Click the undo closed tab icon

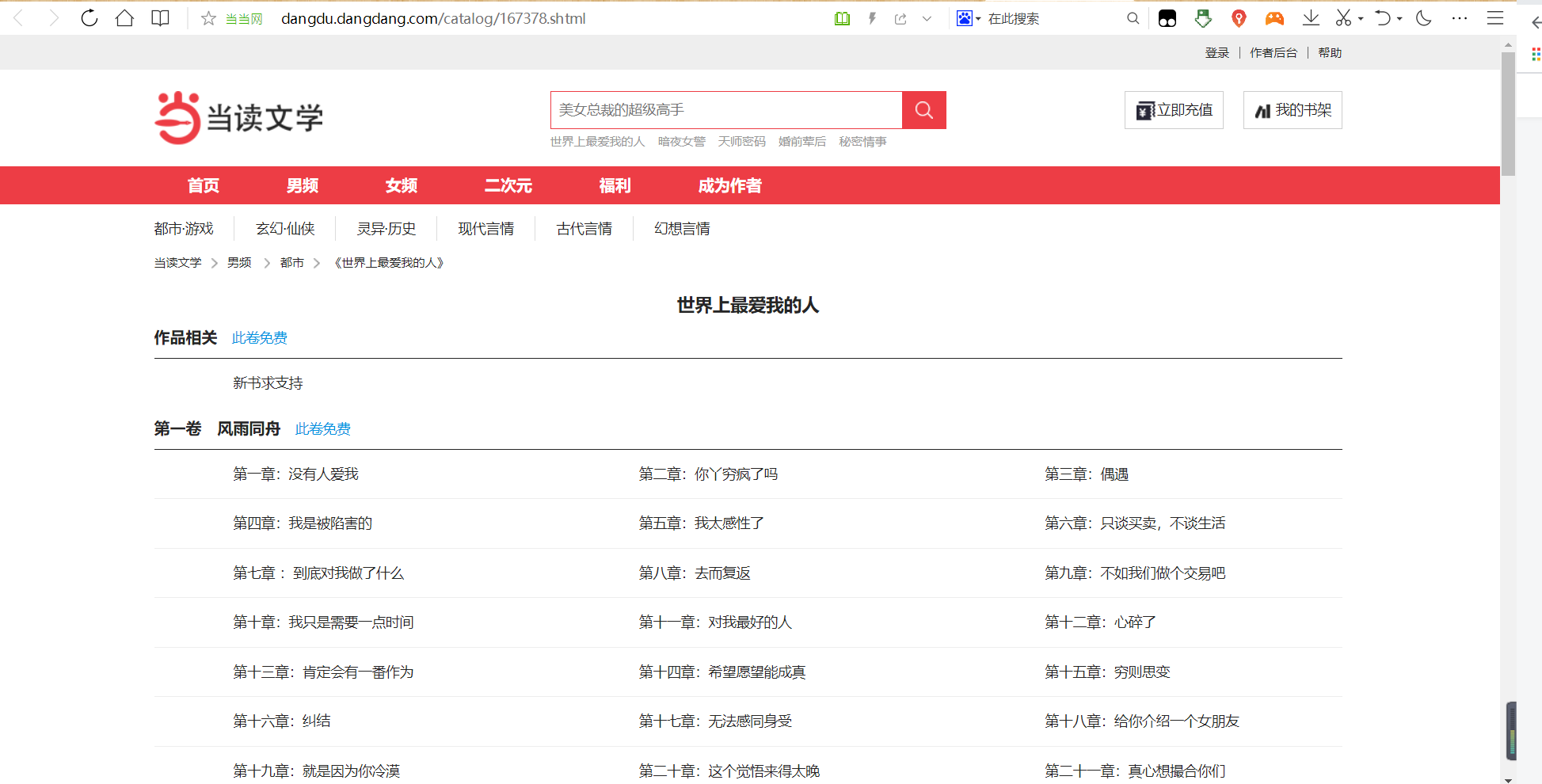coord(1383,18)
